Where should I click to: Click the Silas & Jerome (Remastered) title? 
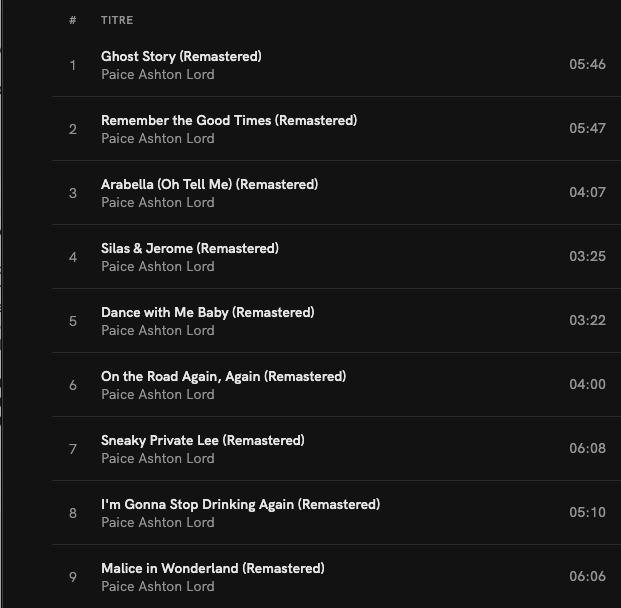click(x=189, y=249)
